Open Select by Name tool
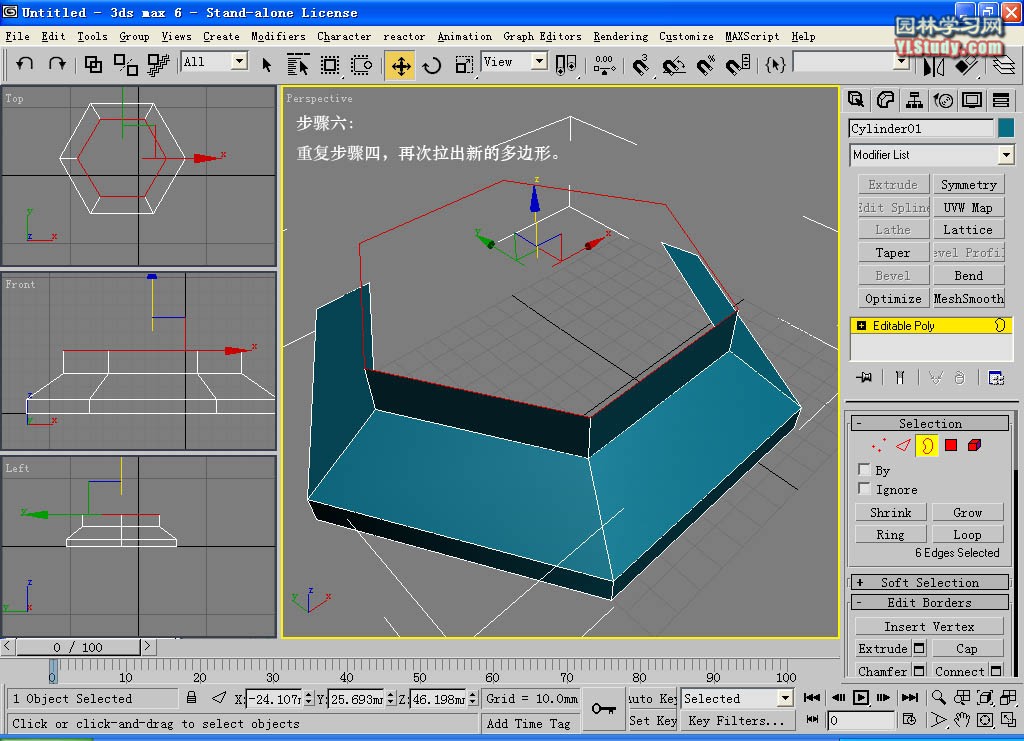 (x=298, y=64)
